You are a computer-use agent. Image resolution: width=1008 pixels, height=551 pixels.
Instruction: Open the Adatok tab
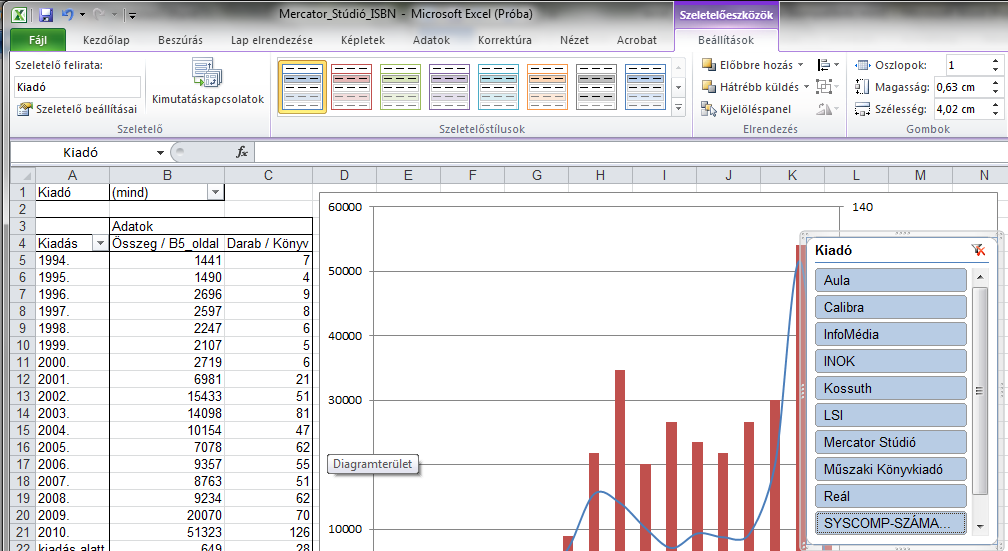click(431, 40)
